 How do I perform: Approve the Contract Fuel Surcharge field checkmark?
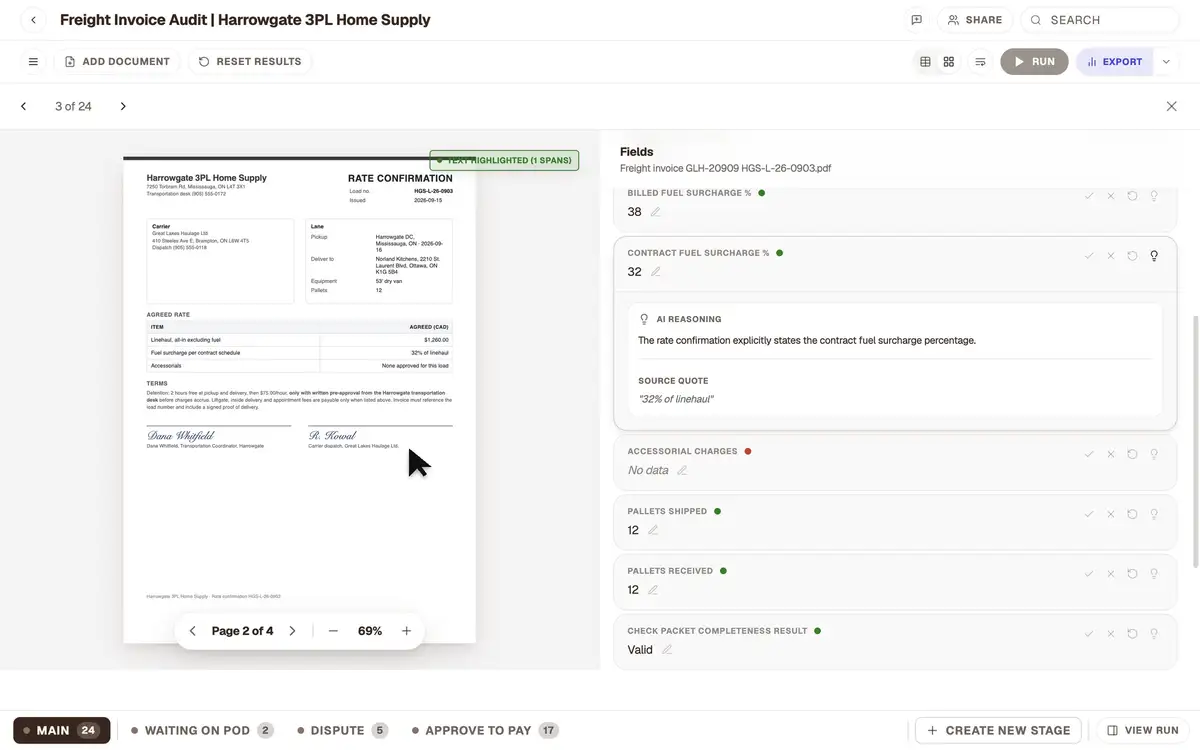coord(1089,256)
